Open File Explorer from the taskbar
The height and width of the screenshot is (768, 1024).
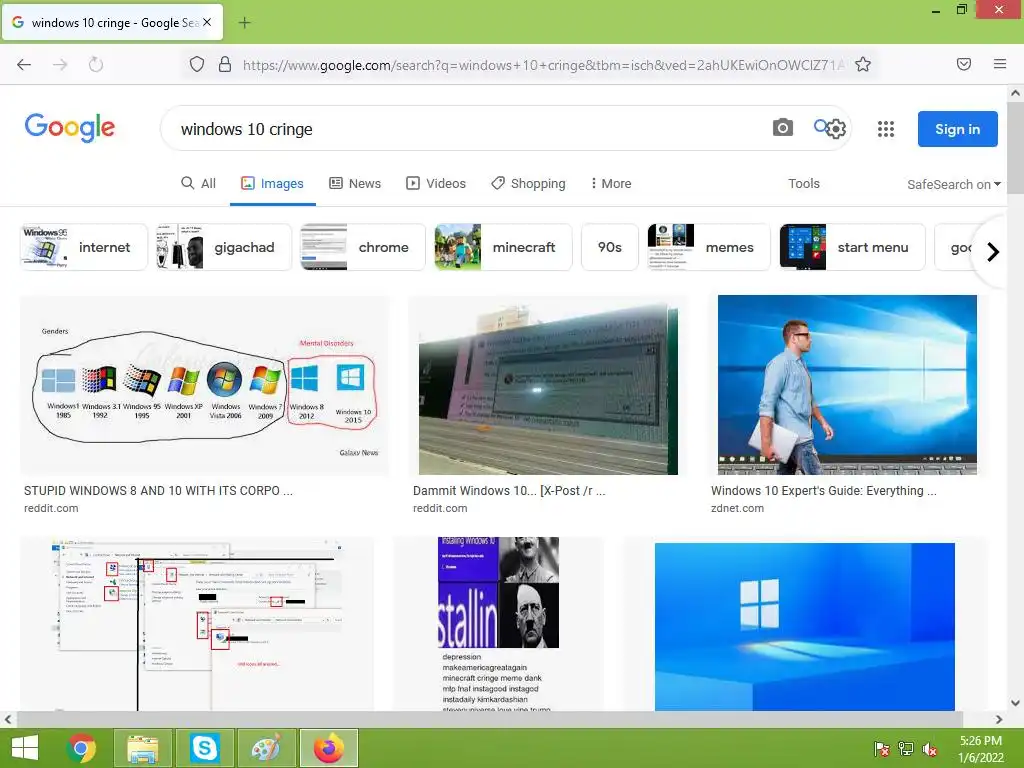click(x=142, y=748)
